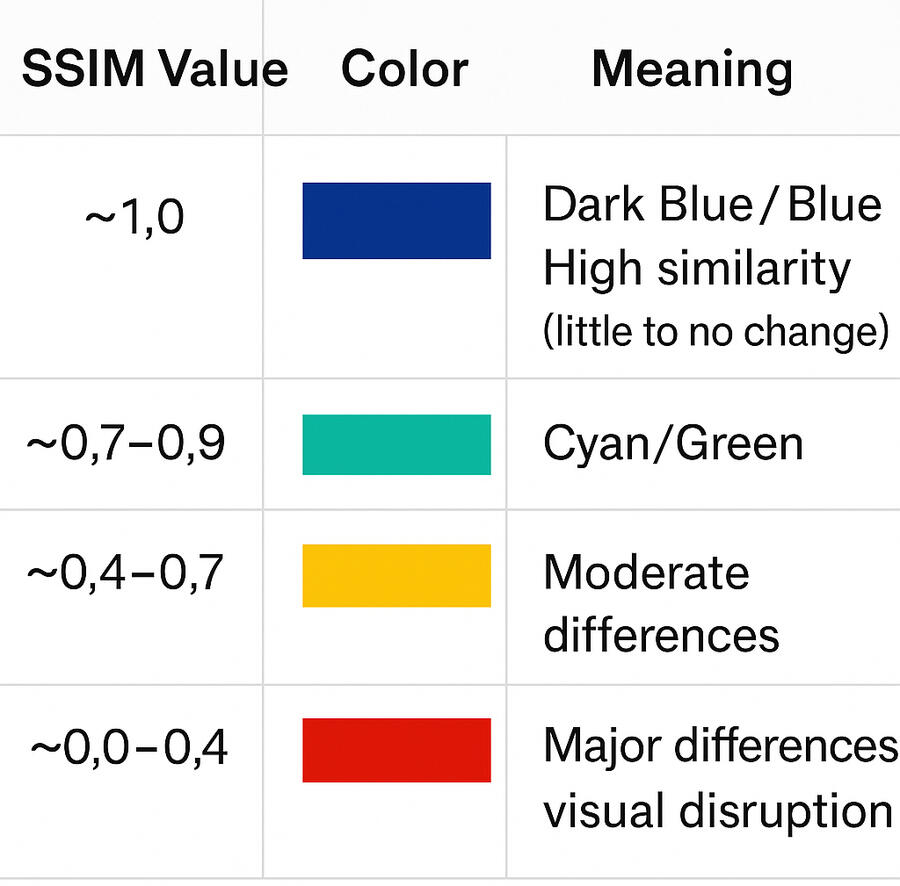Click the "Color" column header

tap(404, 70)
